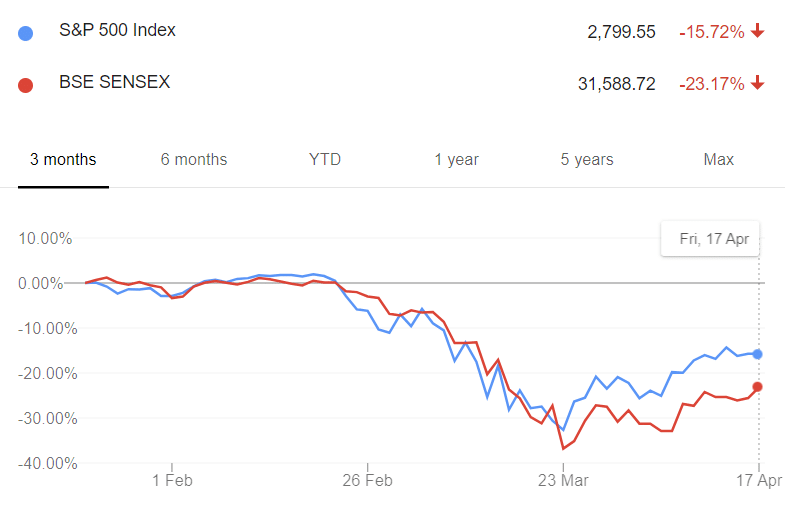Open the BSE SENSEX label
The width and height of the screenshot is (786, 510).
pos(115,82)
